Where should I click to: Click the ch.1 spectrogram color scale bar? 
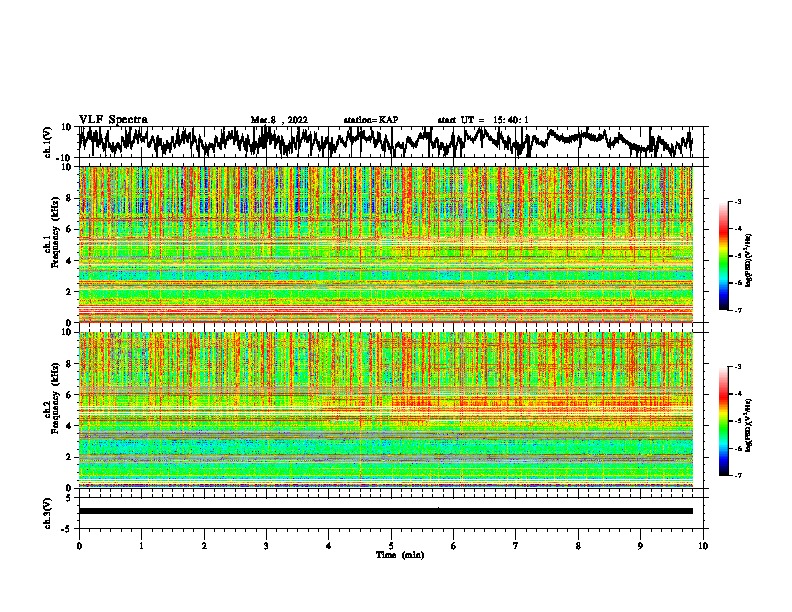pos(724,256)
